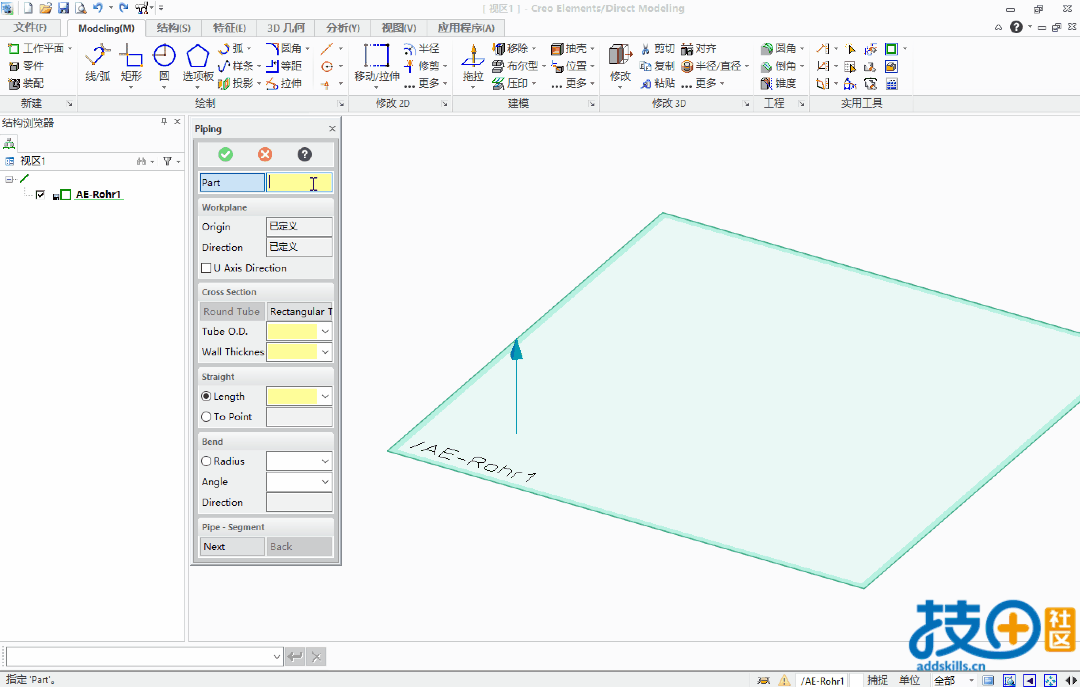Collapse the root node in structure browser
Viewport: 1080px width, 687px height.
pyautogui.click(x=10, y=179)
